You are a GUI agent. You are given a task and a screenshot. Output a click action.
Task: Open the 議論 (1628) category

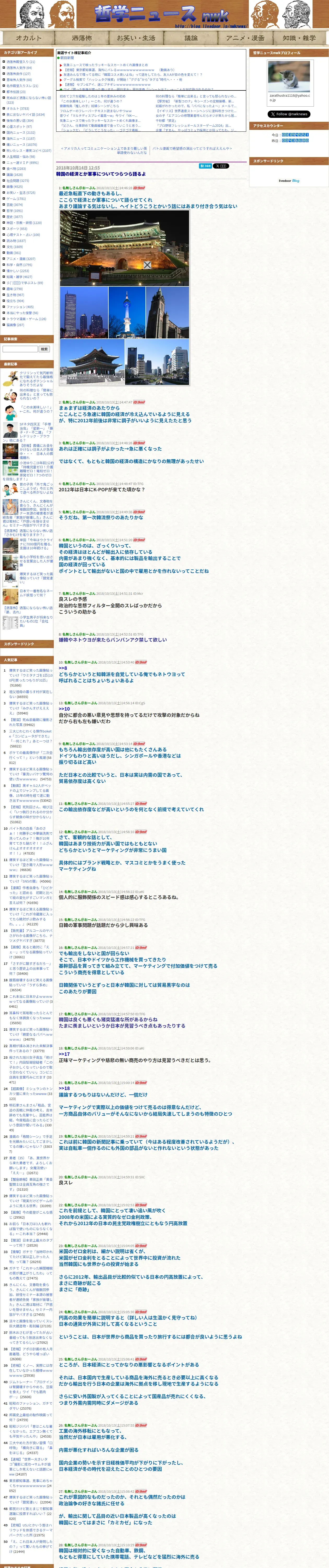[x=15, y=175]
